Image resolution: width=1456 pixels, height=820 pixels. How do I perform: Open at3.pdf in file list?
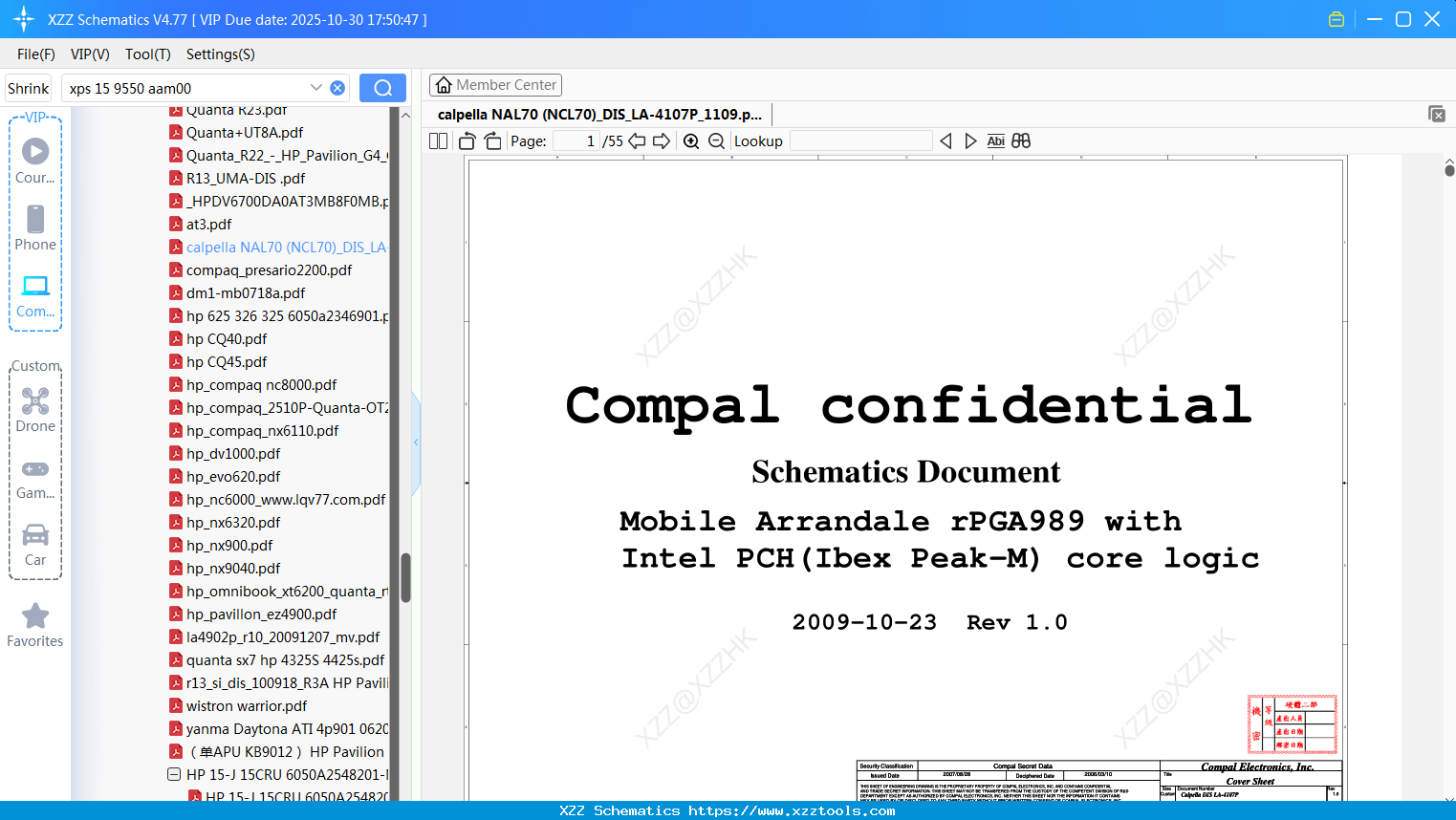(209, 225)
